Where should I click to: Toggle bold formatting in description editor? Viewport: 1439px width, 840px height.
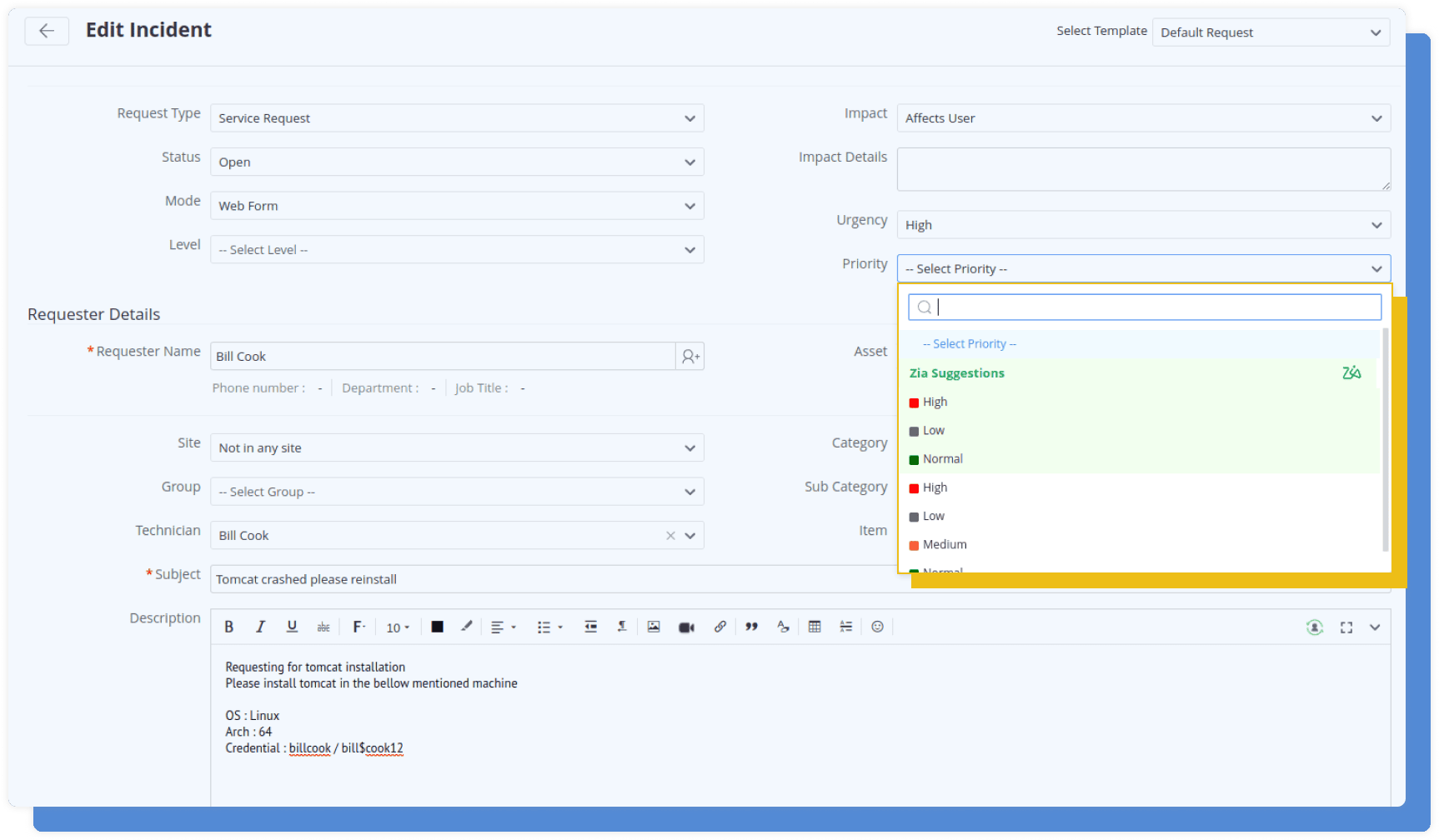[229, 627]
